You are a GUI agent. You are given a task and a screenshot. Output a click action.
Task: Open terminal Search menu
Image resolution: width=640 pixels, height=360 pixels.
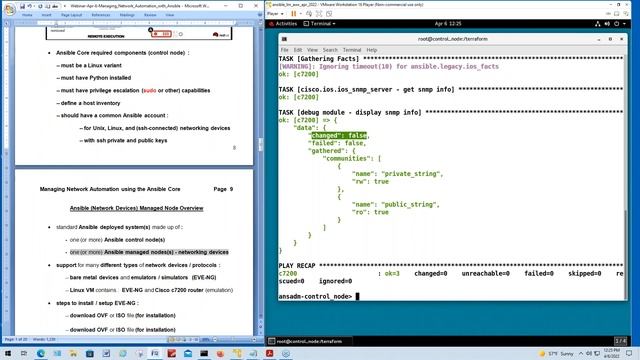tap(330, 50)
